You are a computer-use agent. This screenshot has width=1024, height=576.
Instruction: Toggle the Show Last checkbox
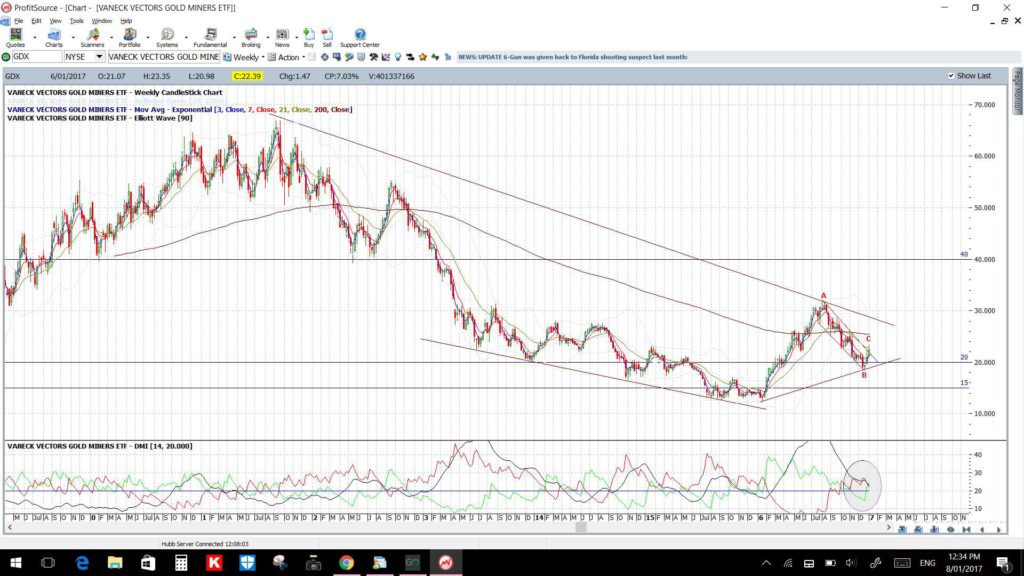[951, 76]
